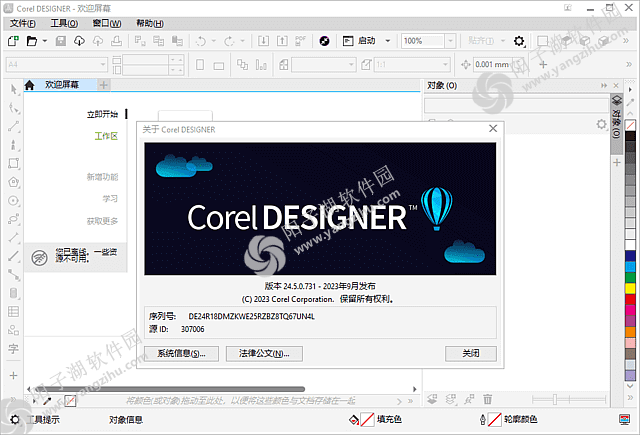Click the cloud upload icon
The height and width of the screenshot is (435, 640).
click(x=98, y=41)
